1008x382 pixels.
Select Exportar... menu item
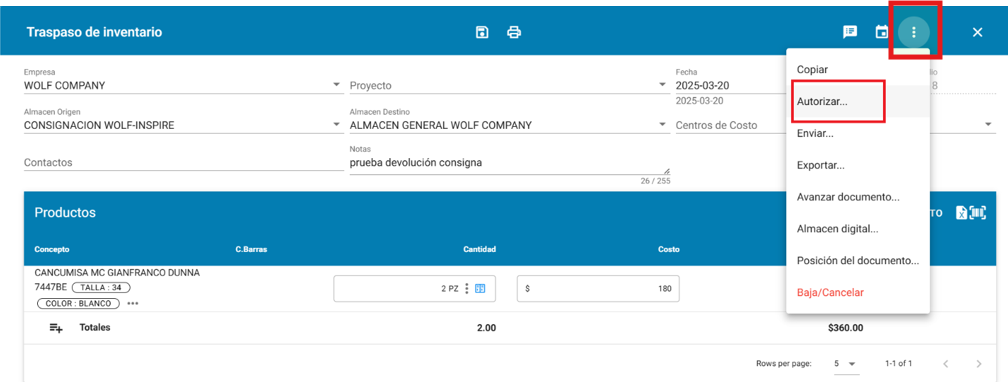[858, 165]
